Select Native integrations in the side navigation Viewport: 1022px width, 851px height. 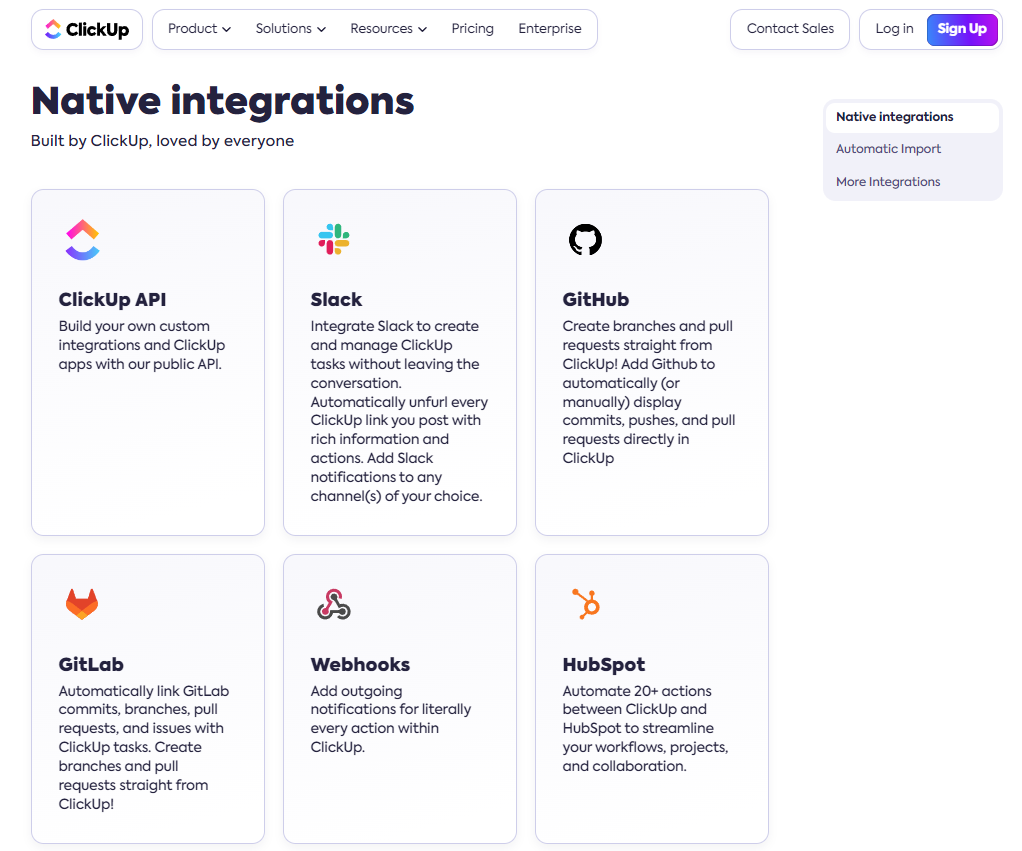[912, 117]
